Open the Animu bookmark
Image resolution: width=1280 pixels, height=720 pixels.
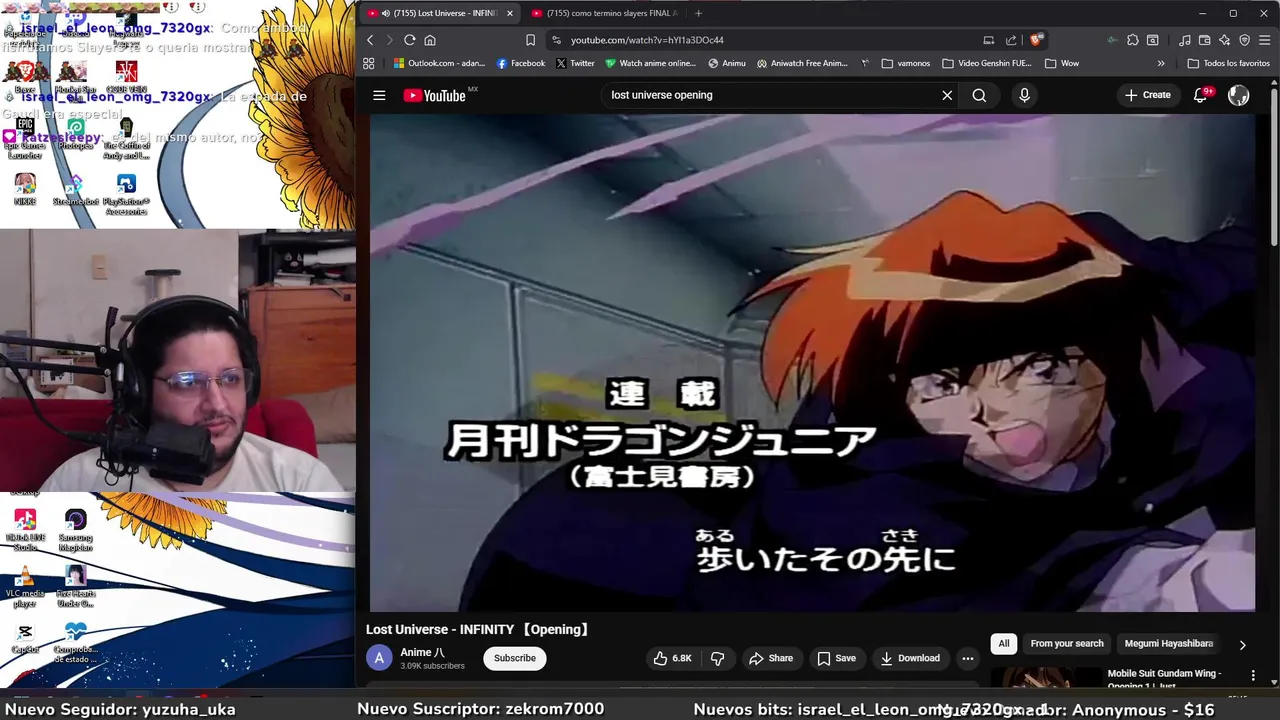(727, 63)
